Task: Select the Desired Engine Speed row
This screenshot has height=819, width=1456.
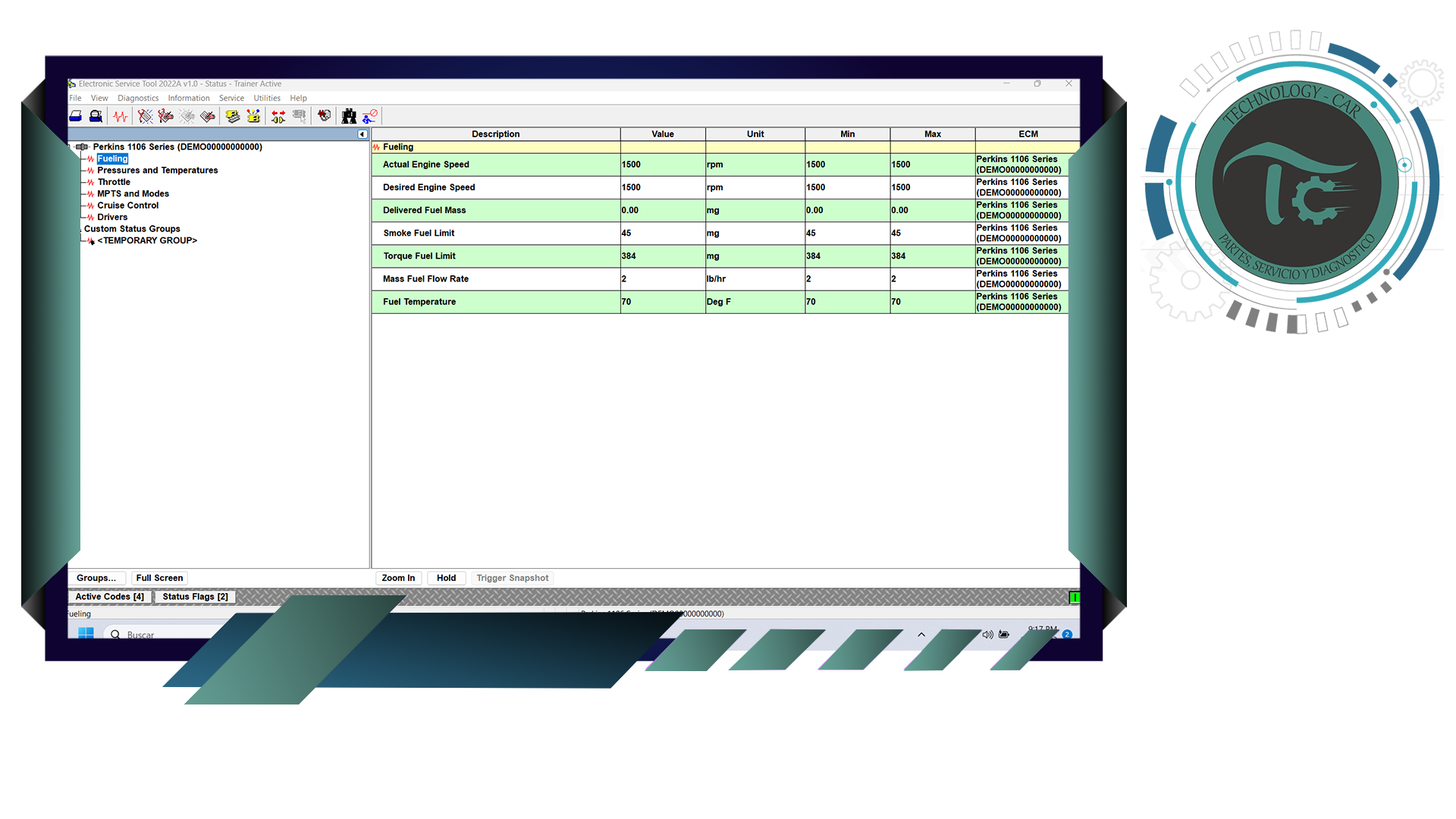Action: (x=720, y=187)
